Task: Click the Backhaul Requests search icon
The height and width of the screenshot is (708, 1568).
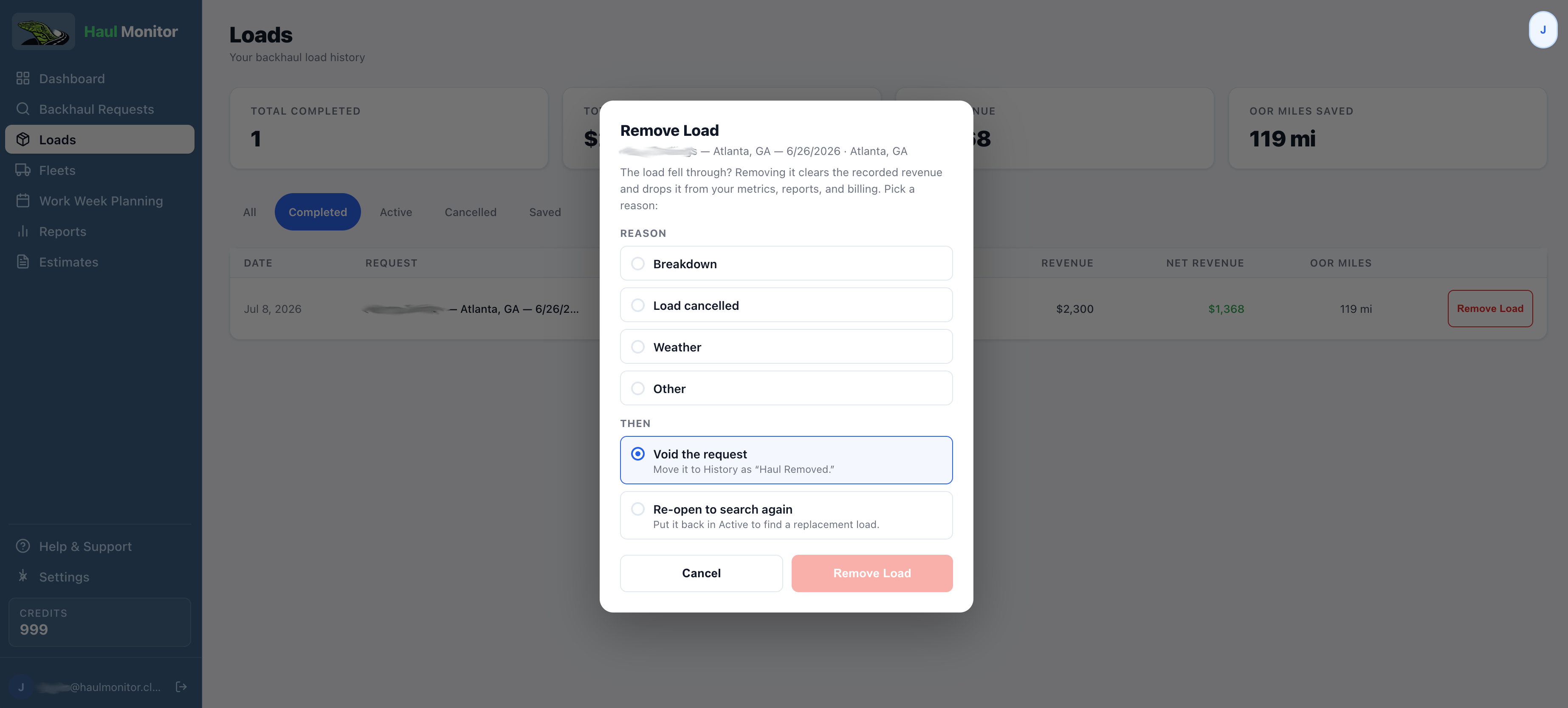Action: 23,109
